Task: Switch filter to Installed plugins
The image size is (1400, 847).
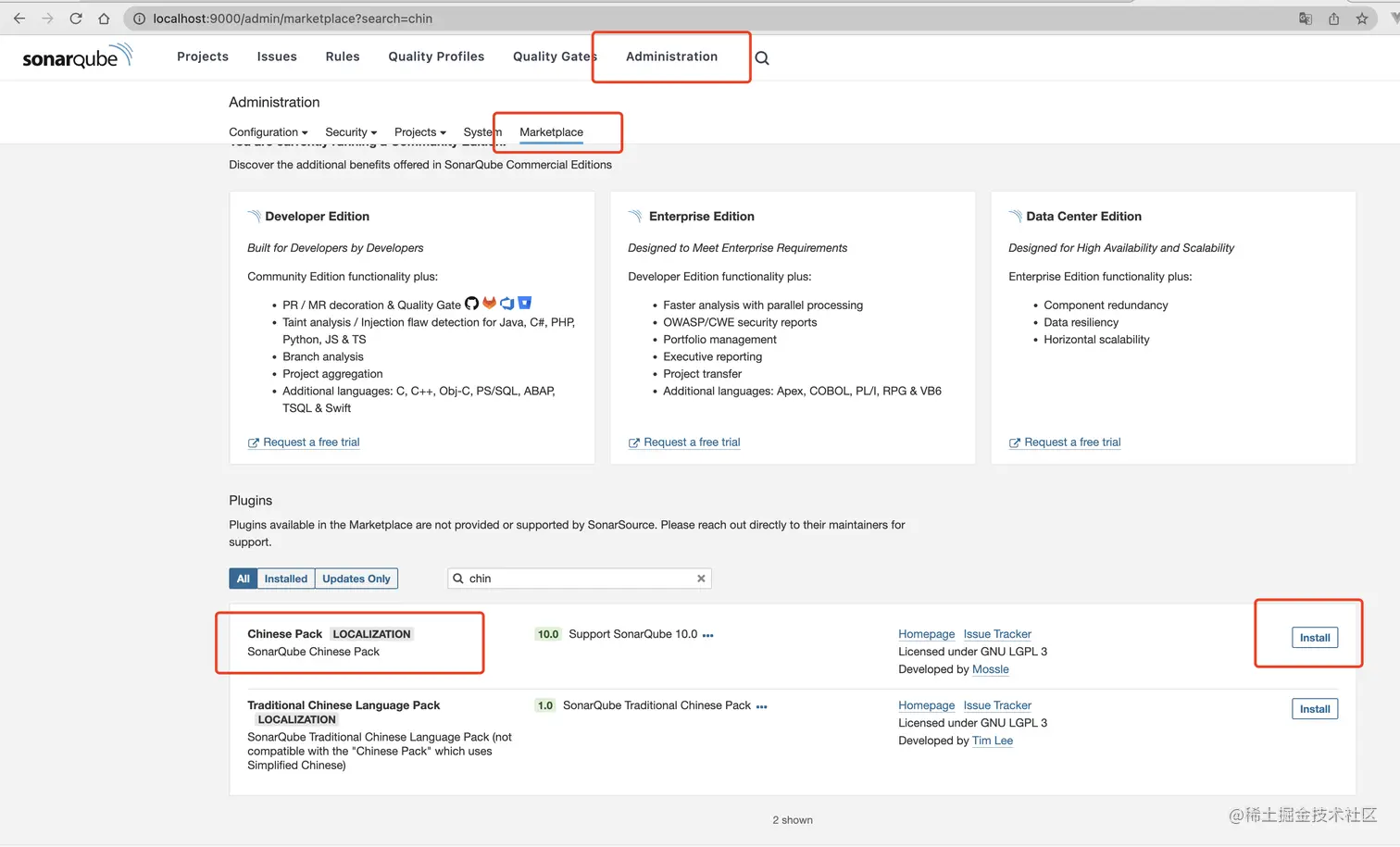Action: pos(285,579)
